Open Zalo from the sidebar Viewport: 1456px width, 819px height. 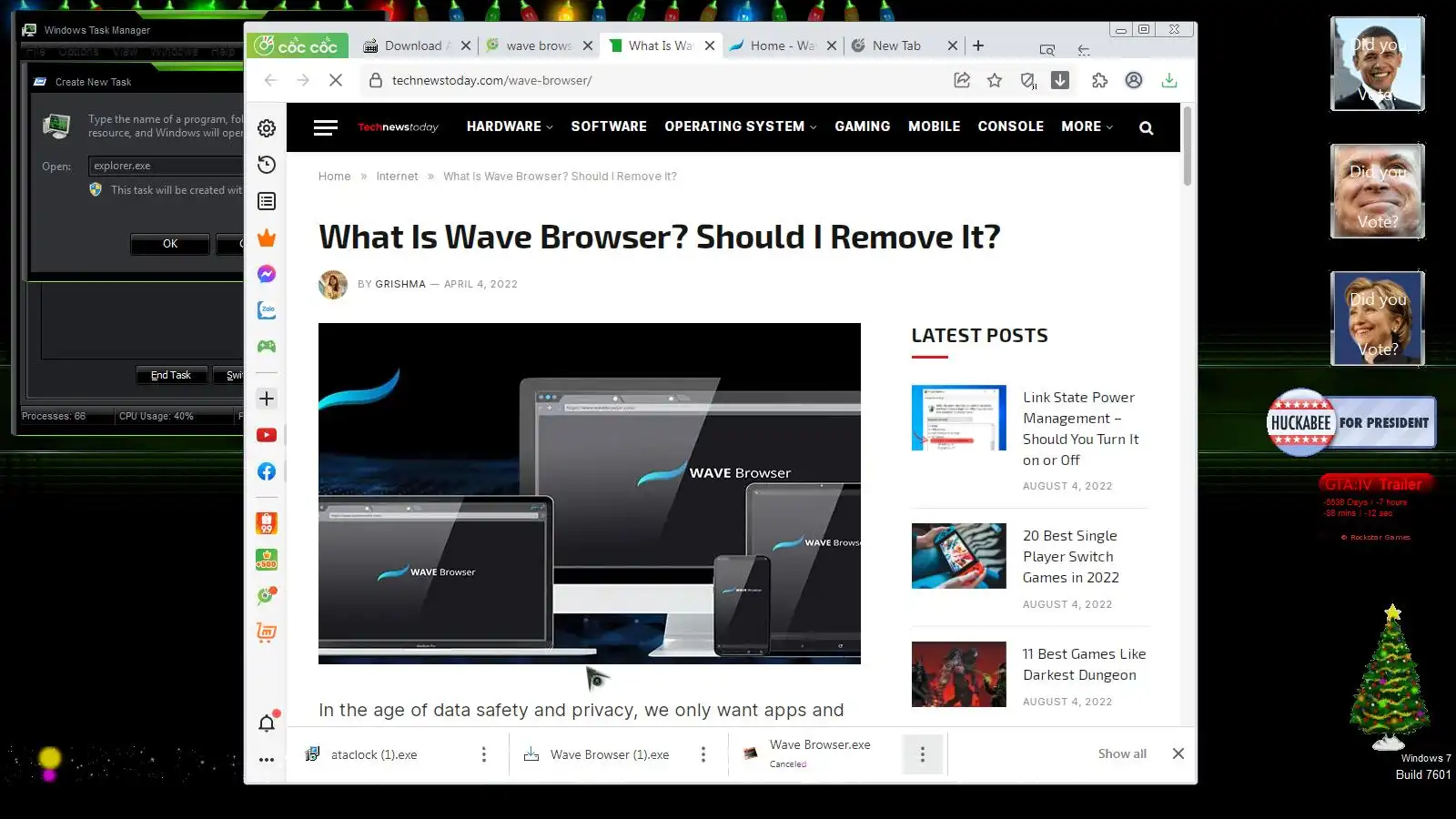coord(267,310)
